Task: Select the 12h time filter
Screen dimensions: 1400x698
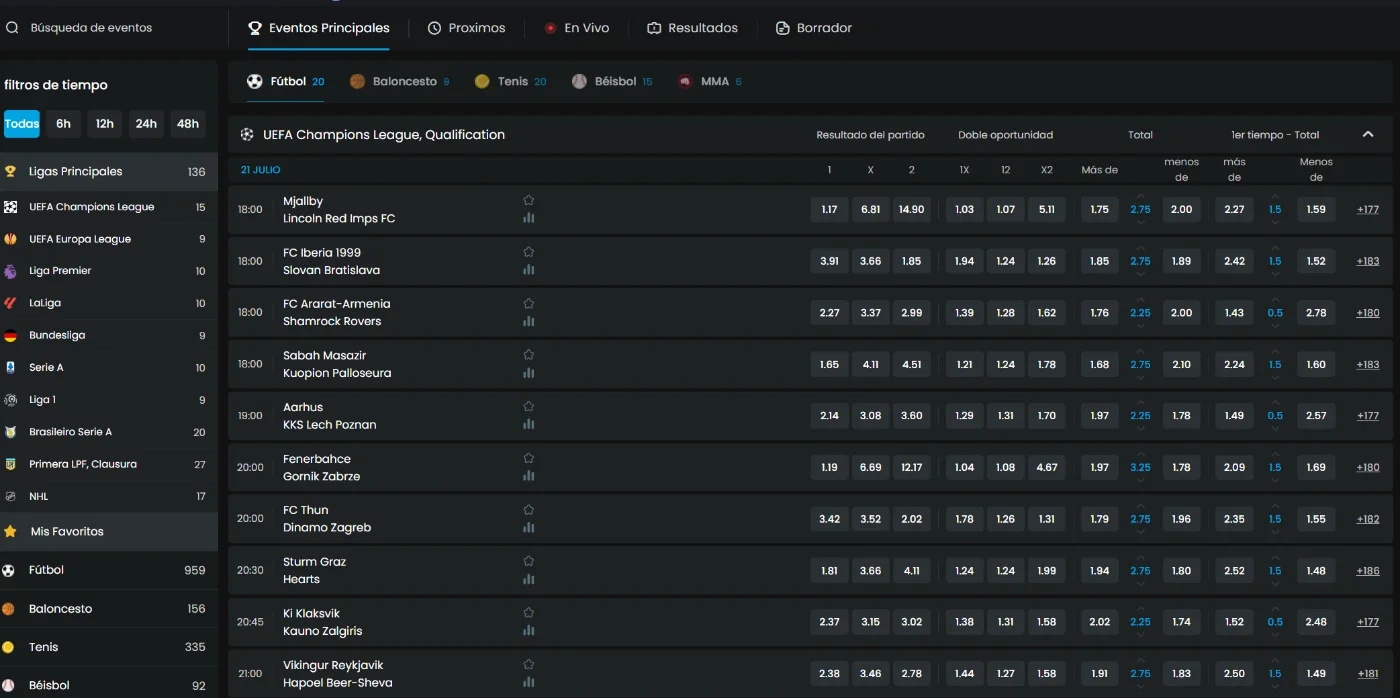Action: pos(105,124)
